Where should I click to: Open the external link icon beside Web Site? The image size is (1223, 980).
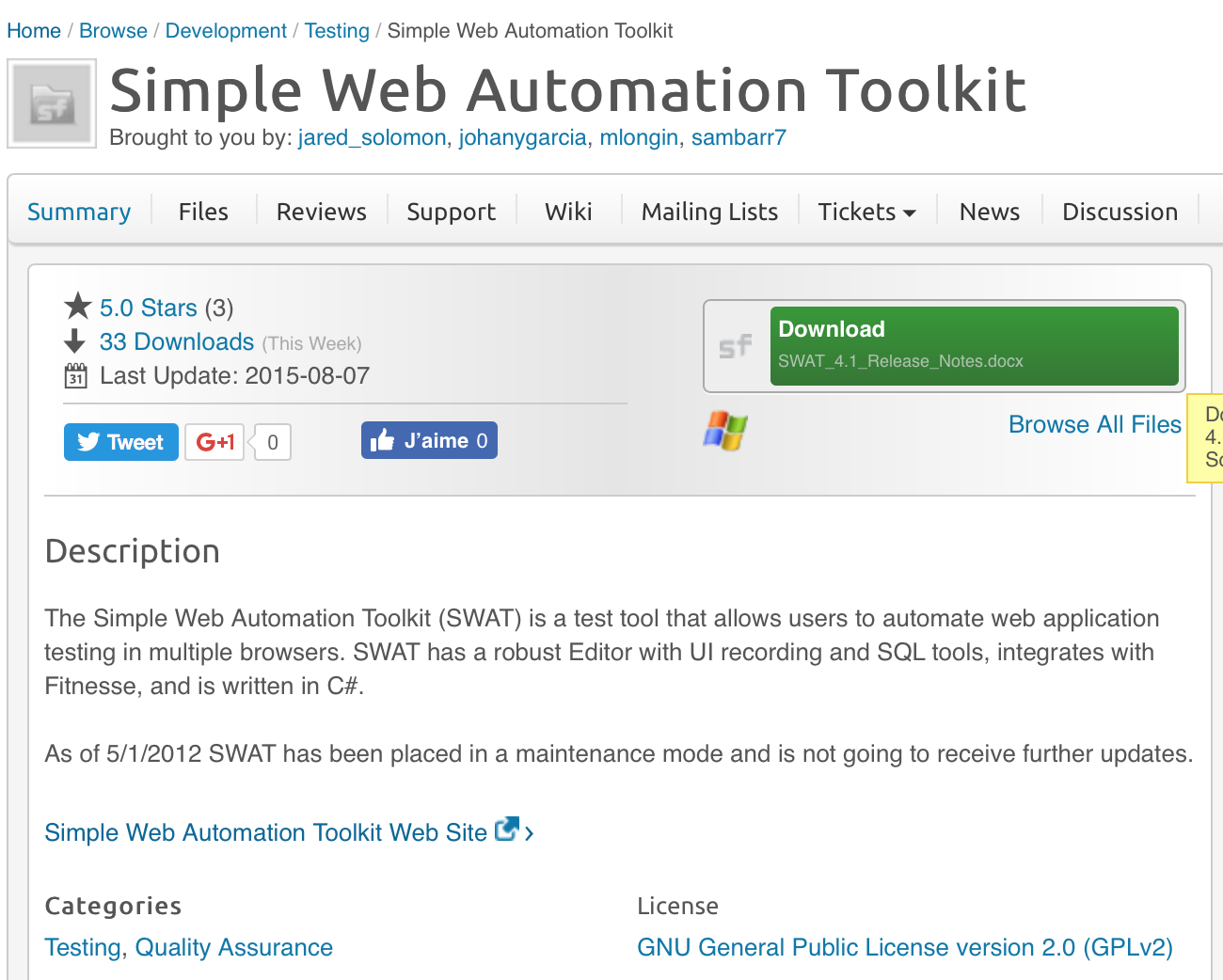click(506, 830)
